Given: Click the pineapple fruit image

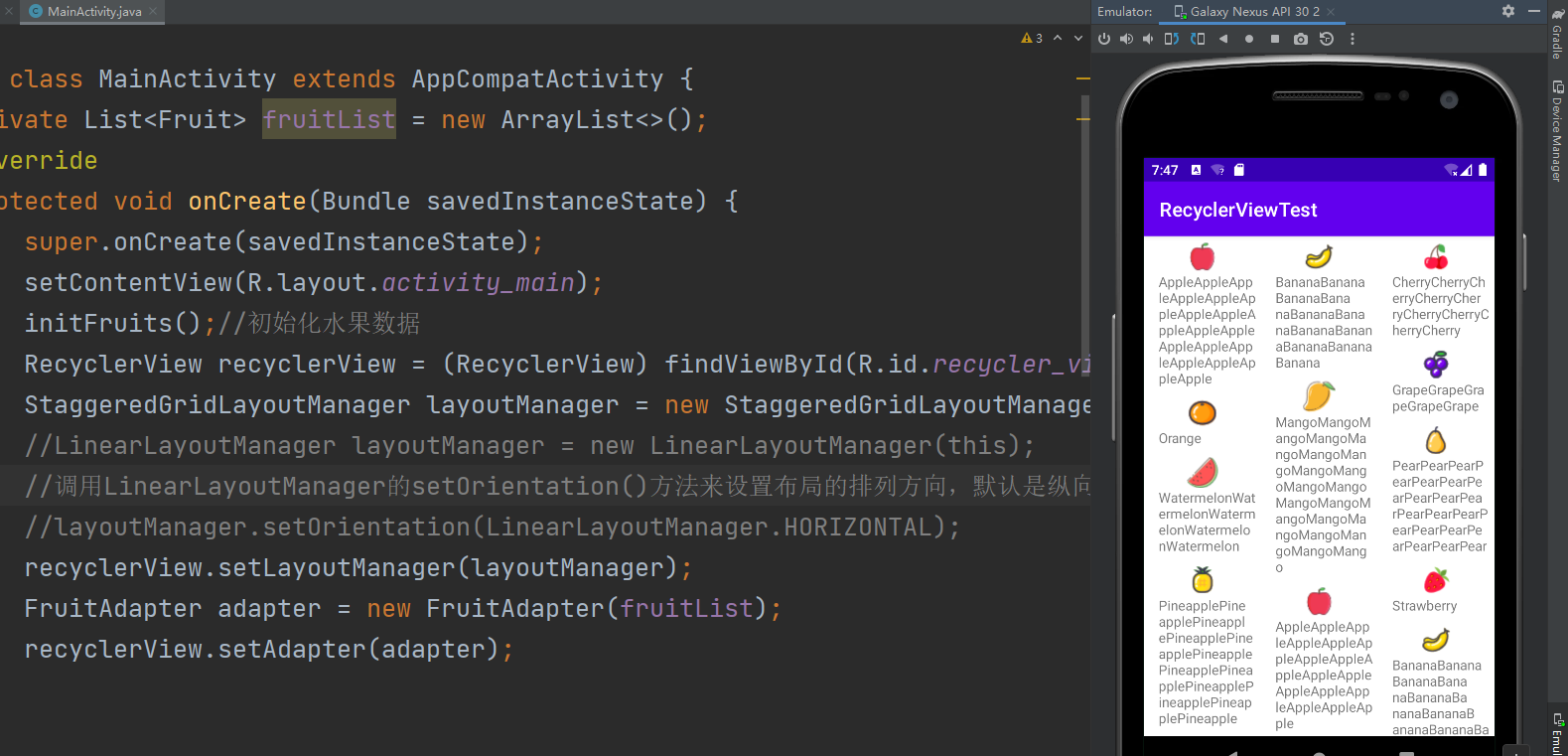Looking at the screenshot, I should pos(1203,579).
